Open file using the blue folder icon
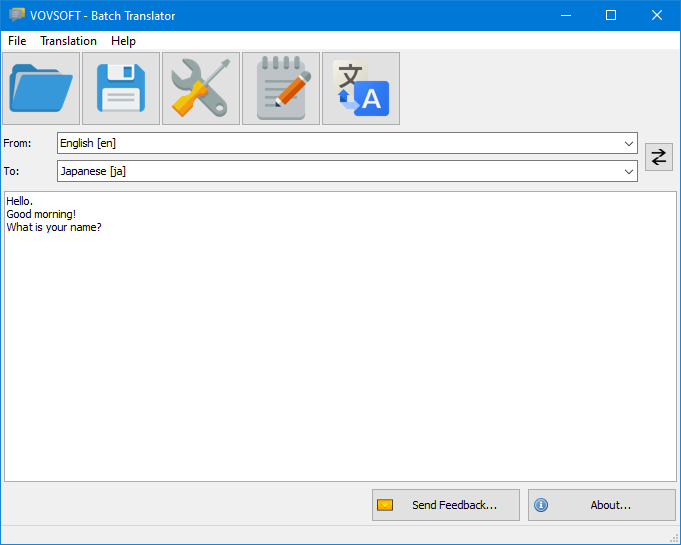 [x=41, y=89]
